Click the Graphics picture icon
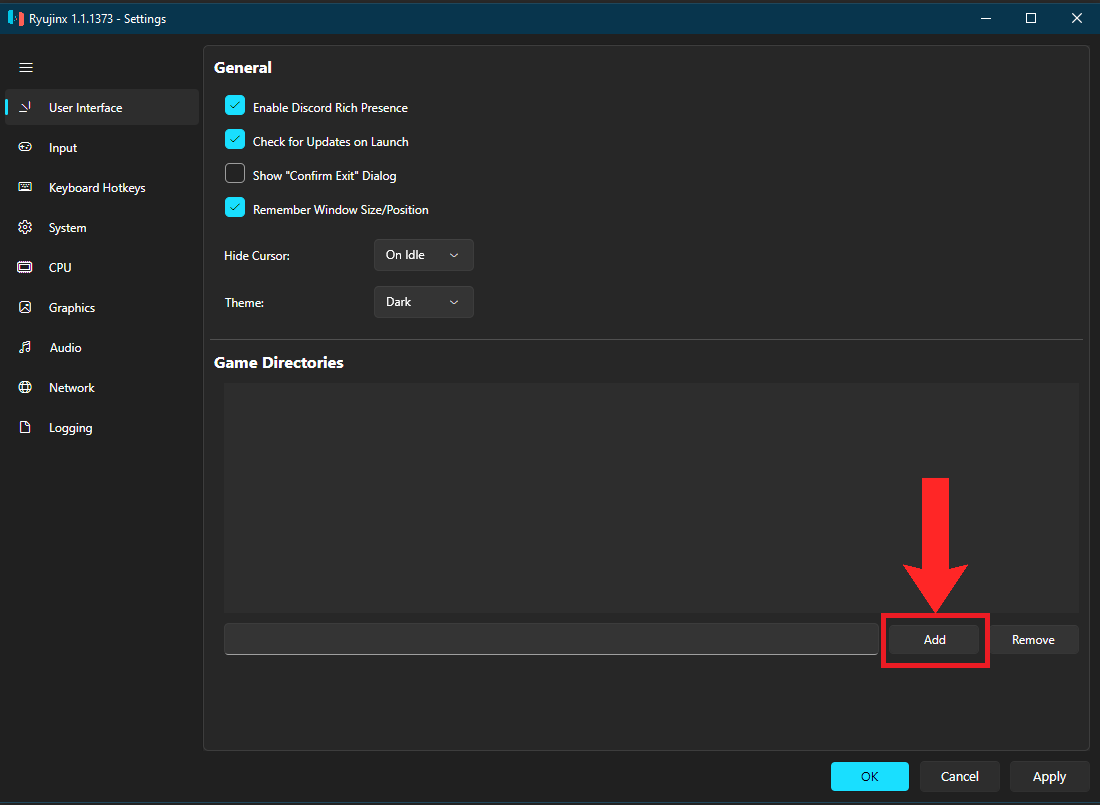Image resolution: width=1100 pixels, height=805 pixels. click(x=25, y=307)
